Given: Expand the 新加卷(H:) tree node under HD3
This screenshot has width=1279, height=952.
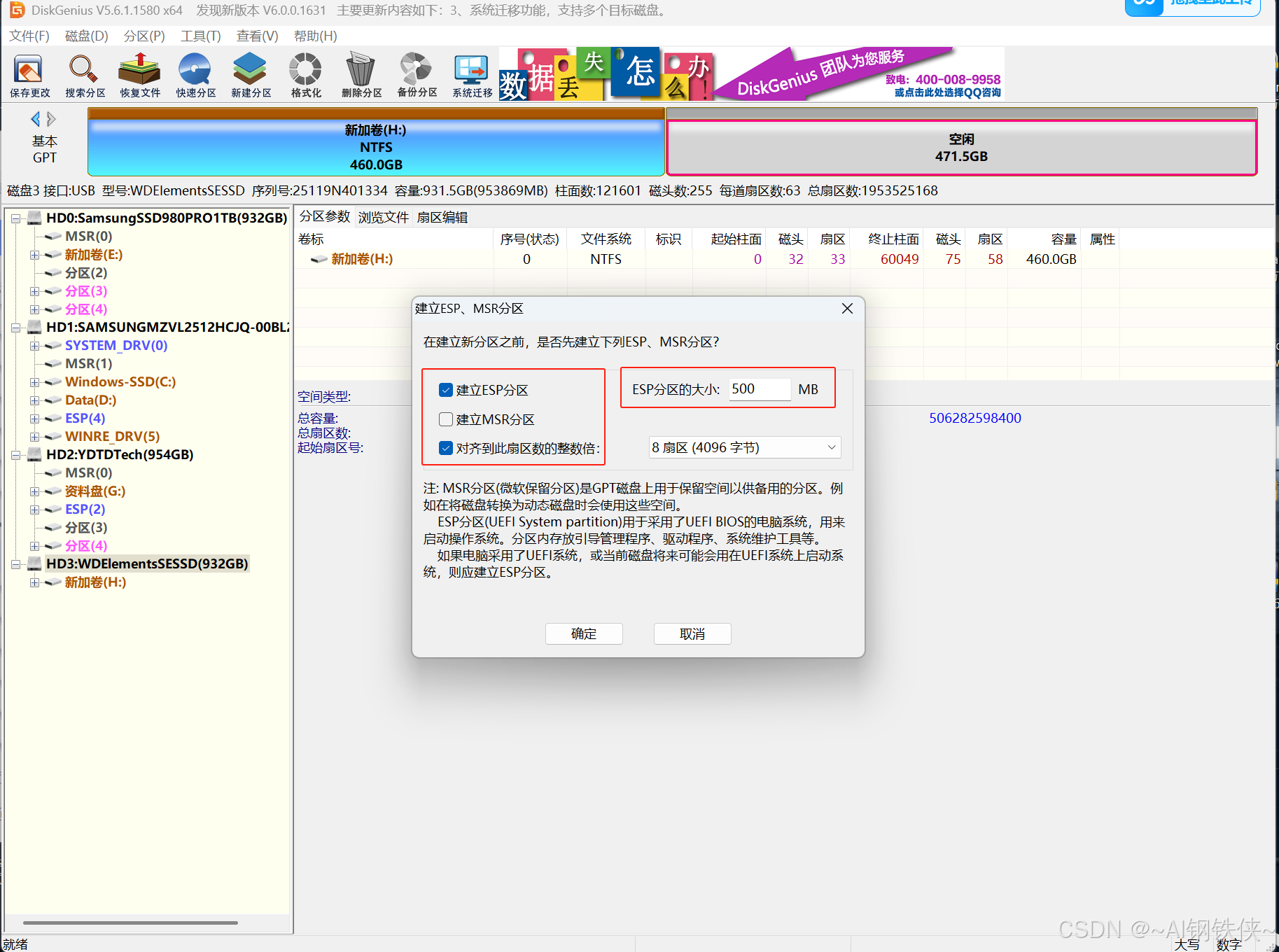Looking at the screenshot, I should point(34,582).
